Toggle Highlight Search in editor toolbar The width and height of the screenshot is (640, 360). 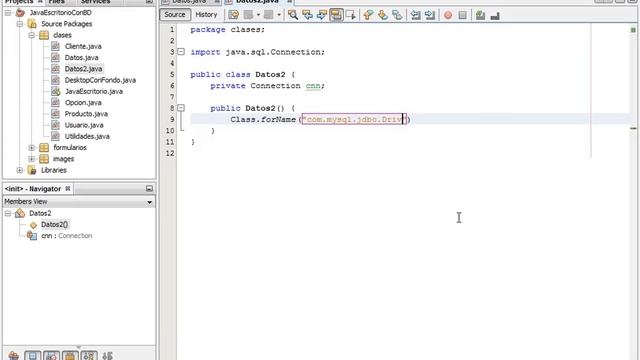[336, 15]
